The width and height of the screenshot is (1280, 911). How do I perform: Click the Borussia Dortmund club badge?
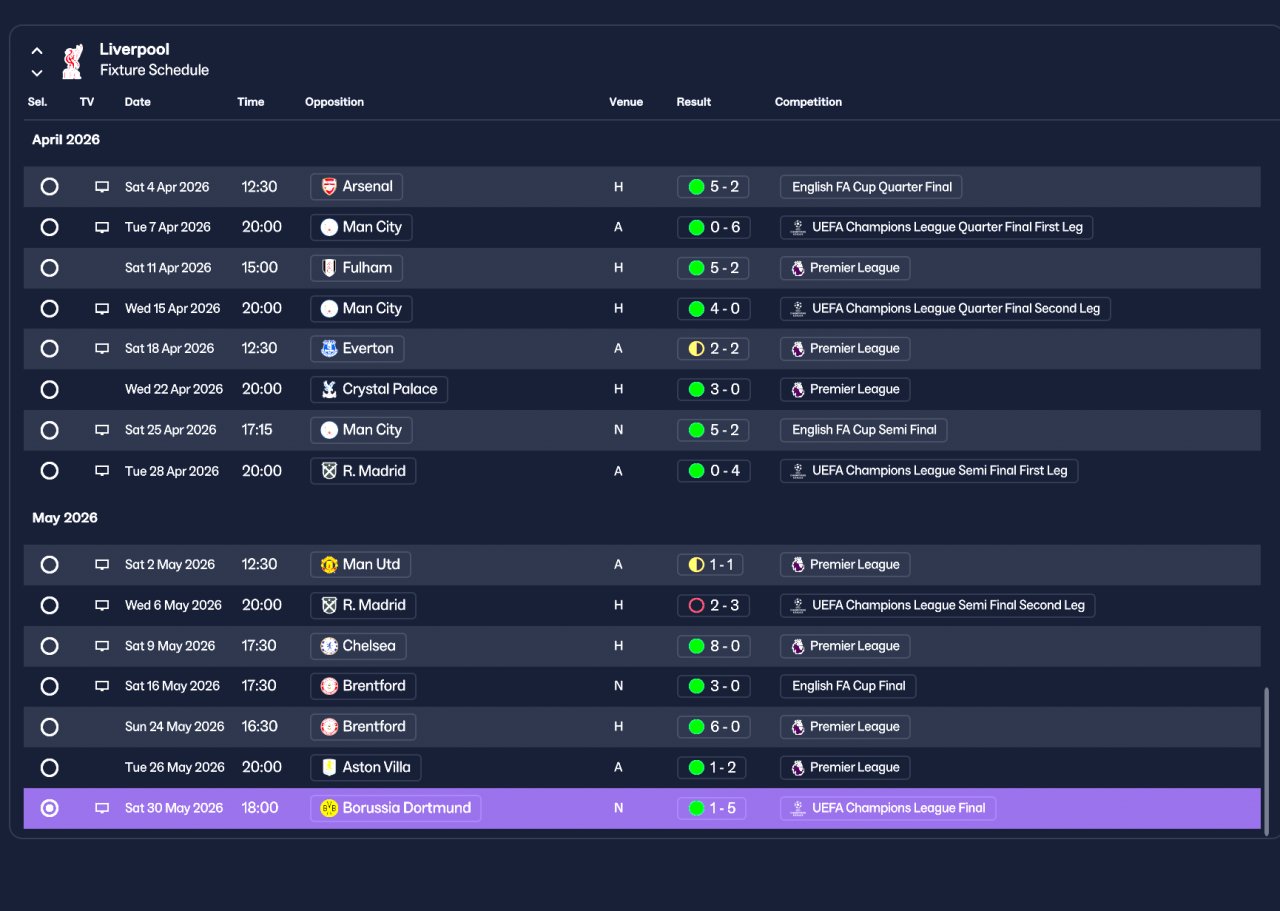tap(329, 808)
